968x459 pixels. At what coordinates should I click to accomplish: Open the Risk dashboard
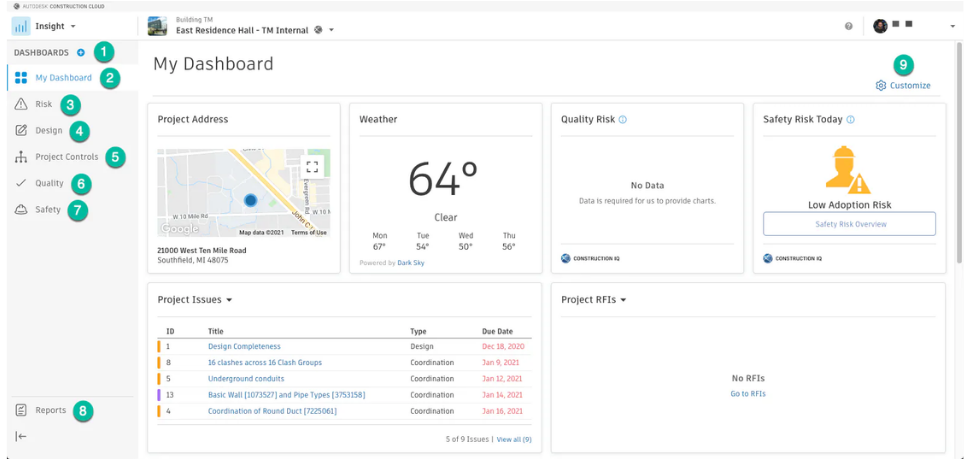click(x=44, y=104)
